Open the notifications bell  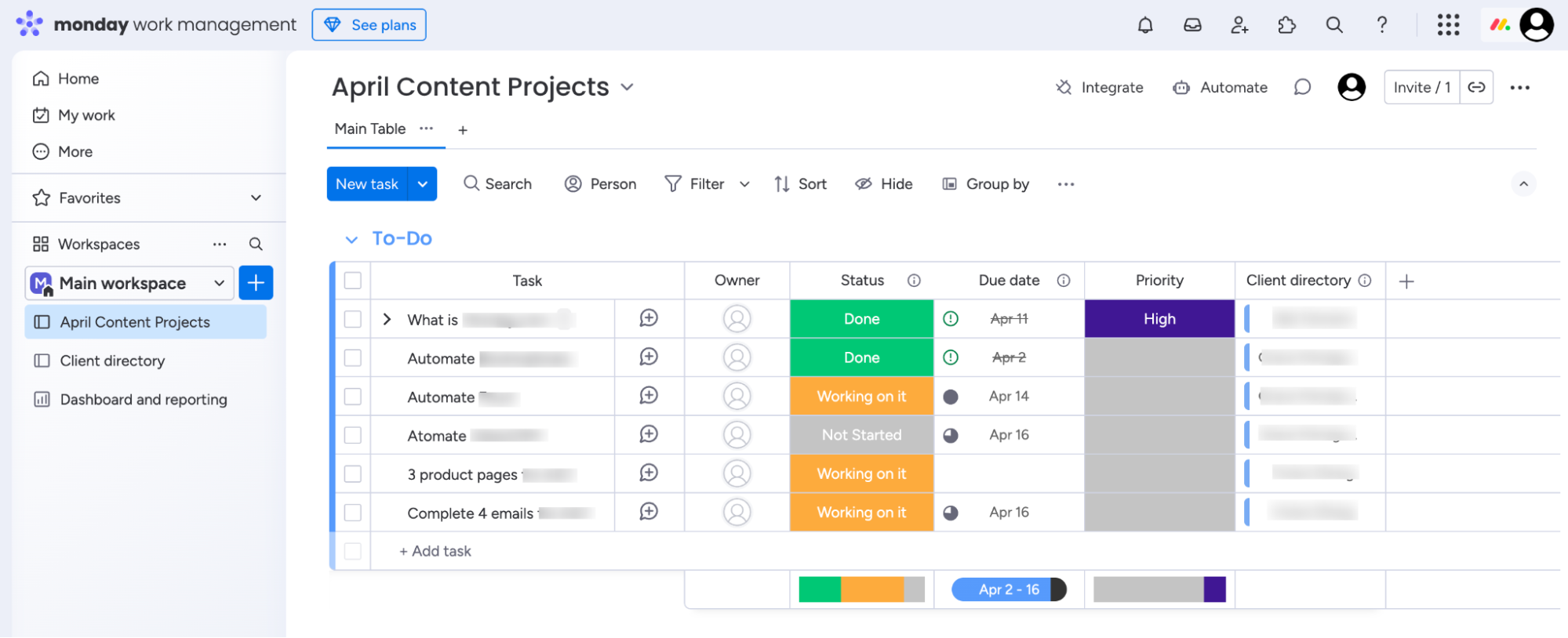pyautogui.click(x=1145, y=25)
